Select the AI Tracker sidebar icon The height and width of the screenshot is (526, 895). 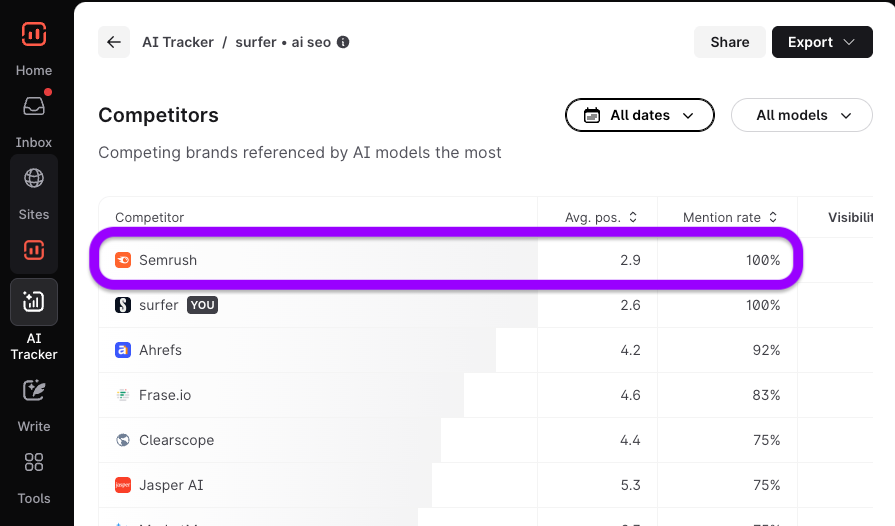[34, 302]
